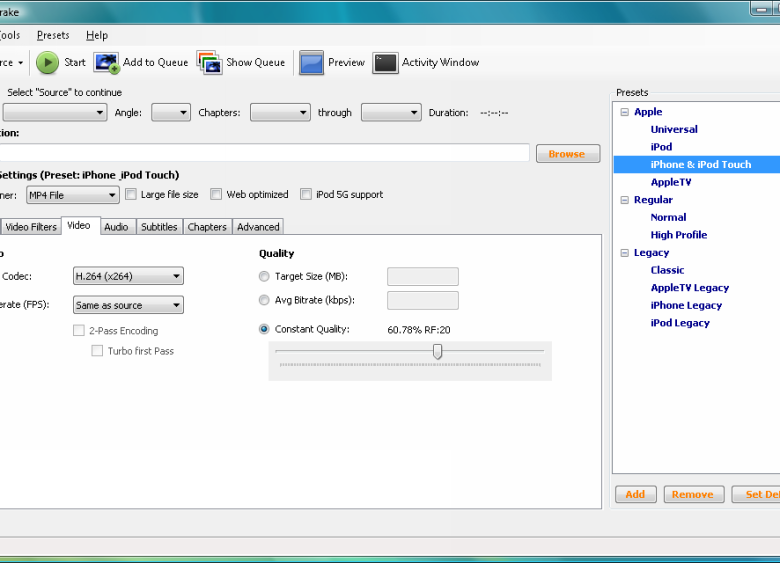Switch to the Audio tab
Image resolution: width=780 pixels, height=563 pixels.
[116, 227]
